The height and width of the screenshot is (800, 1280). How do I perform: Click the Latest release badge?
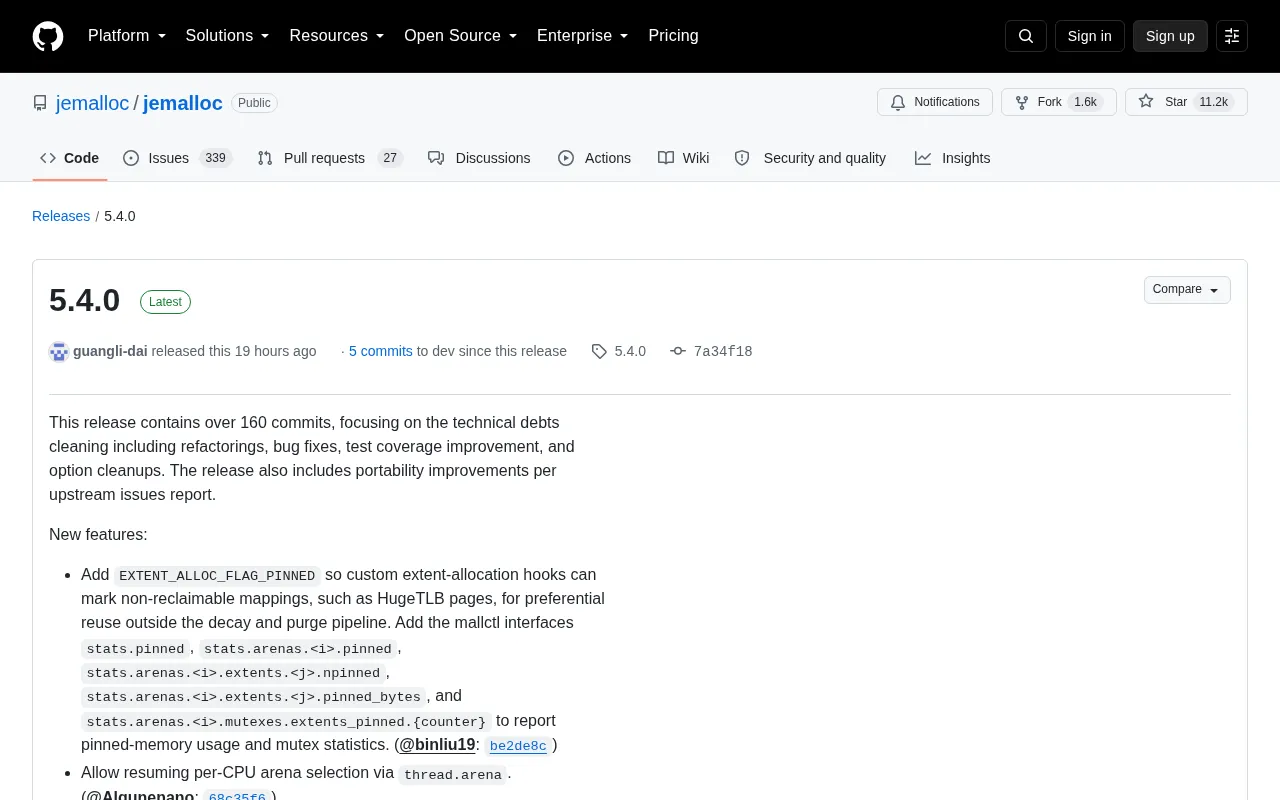click(x=165, y=302)
